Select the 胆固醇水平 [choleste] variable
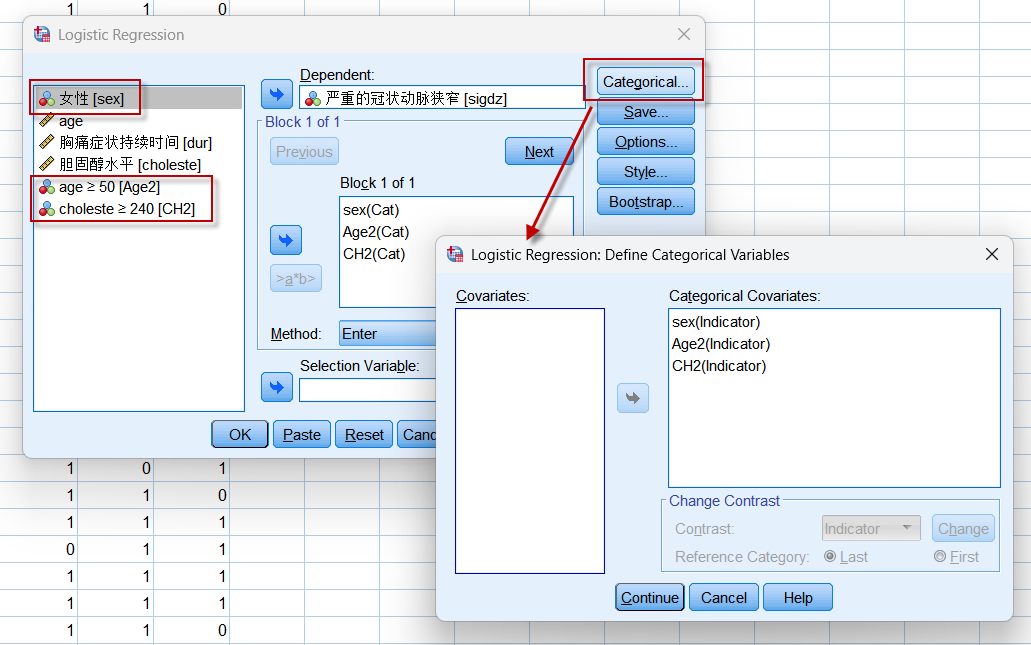This screenshot has height=645, width=1031. click(129, 164)
